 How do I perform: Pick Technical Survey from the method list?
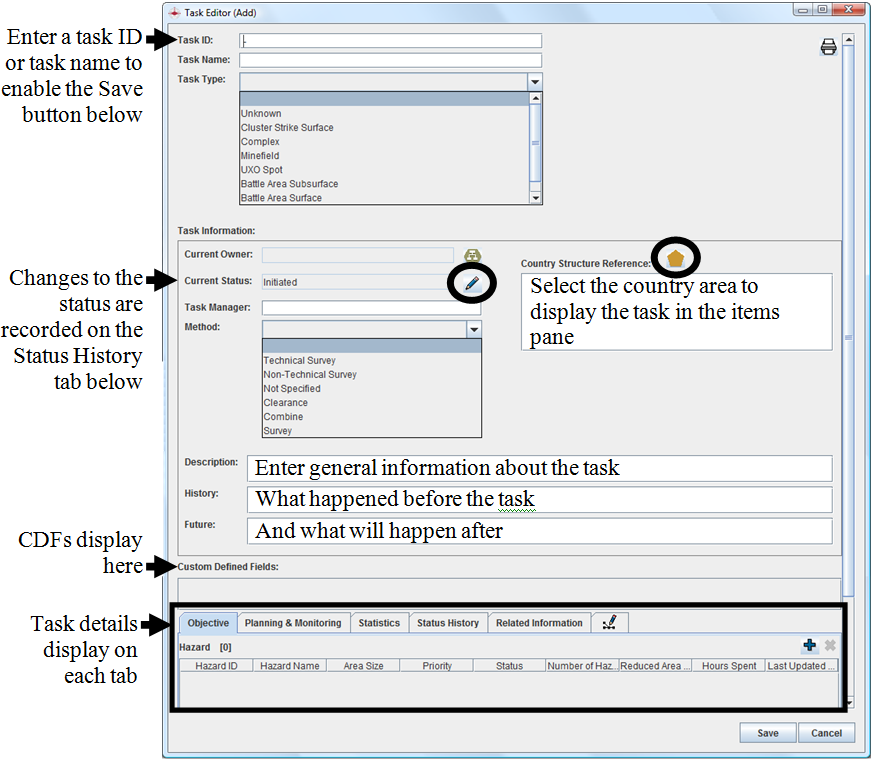[x=299, y=360]
